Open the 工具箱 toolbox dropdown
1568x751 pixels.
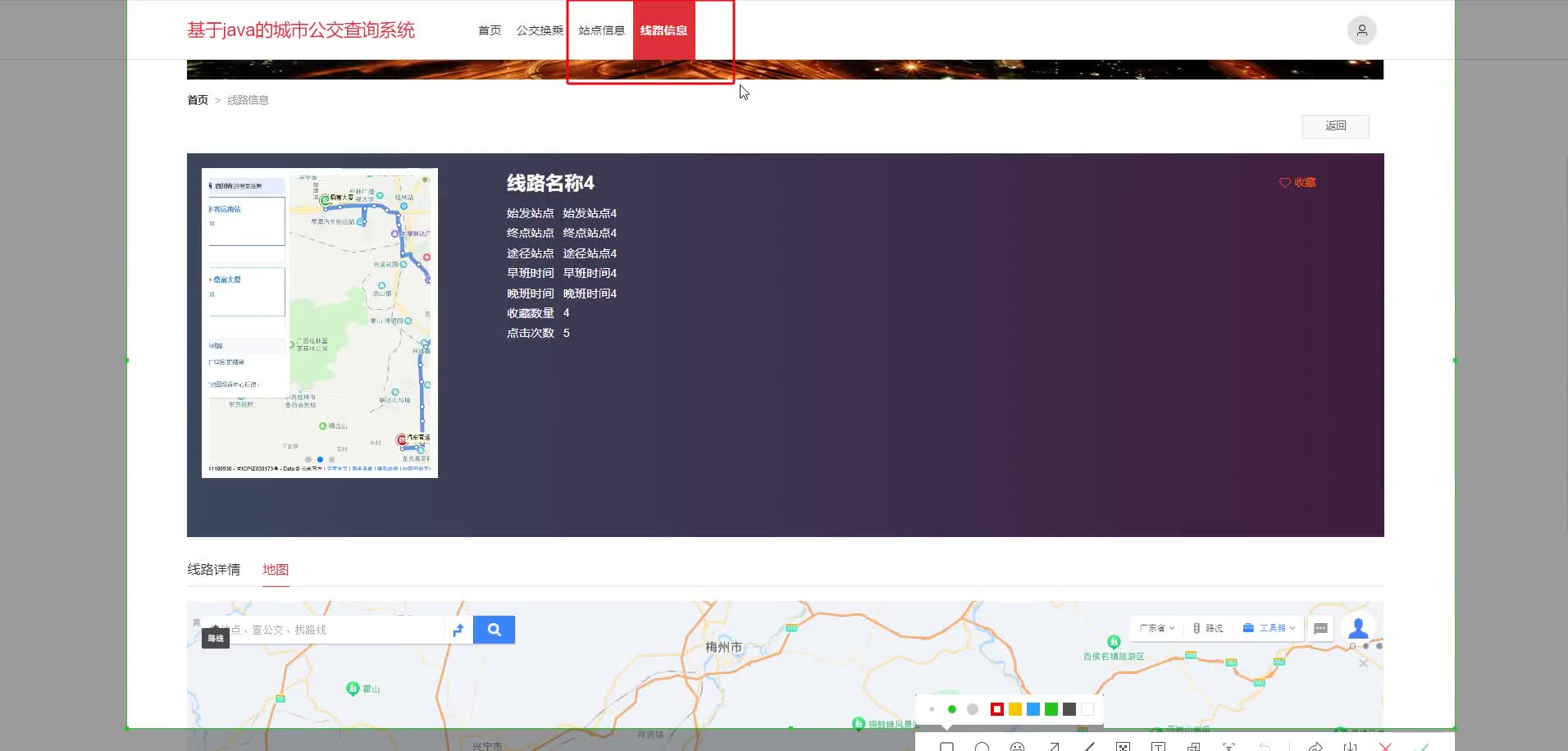1268,628
